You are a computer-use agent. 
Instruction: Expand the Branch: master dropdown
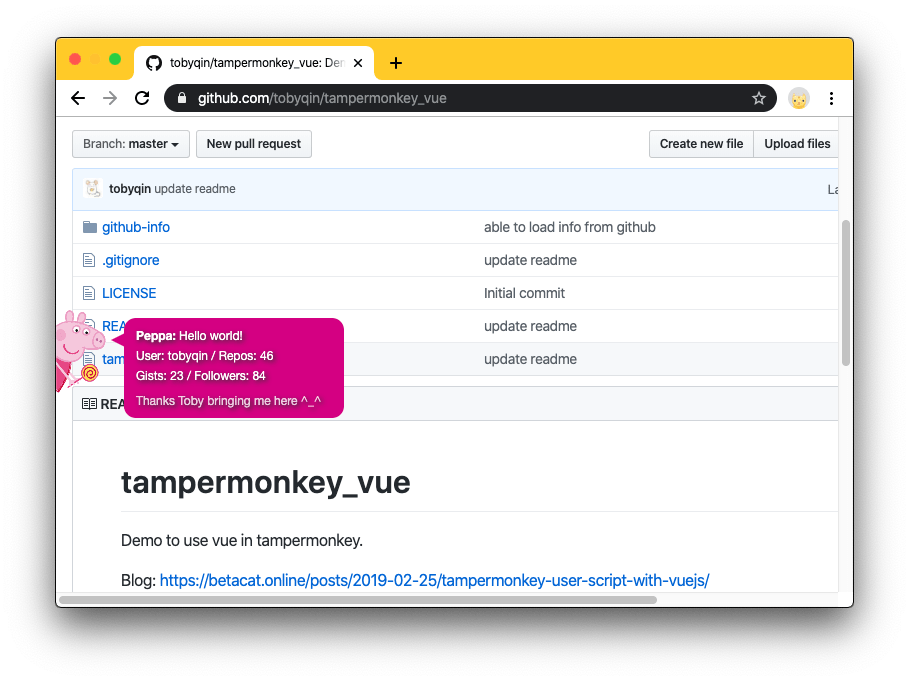pyautogui.click(x=130, y=144)
